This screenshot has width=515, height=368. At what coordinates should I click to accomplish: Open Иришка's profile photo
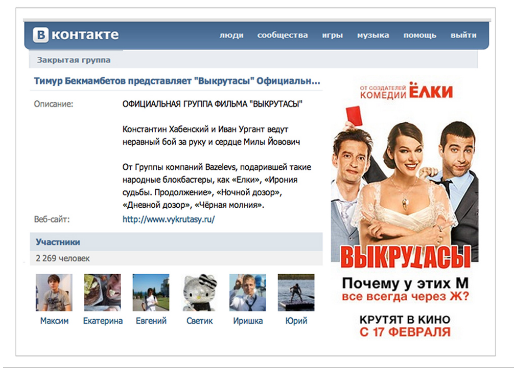[248, 292]
